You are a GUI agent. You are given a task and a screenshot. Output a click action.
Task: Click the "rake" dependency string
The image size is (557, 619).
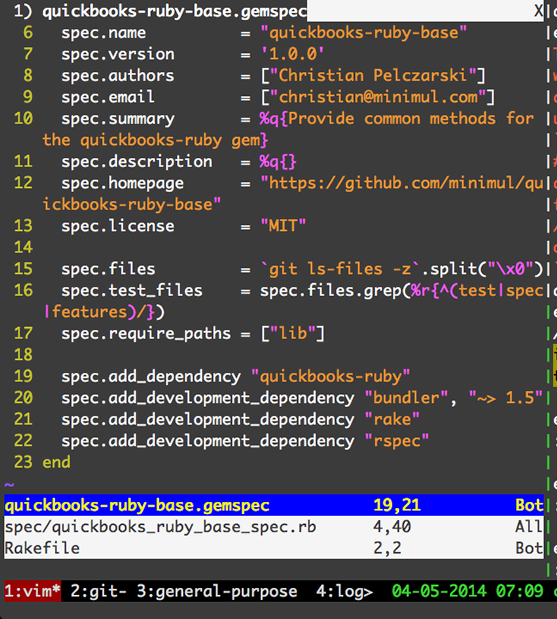click(392, 419)
